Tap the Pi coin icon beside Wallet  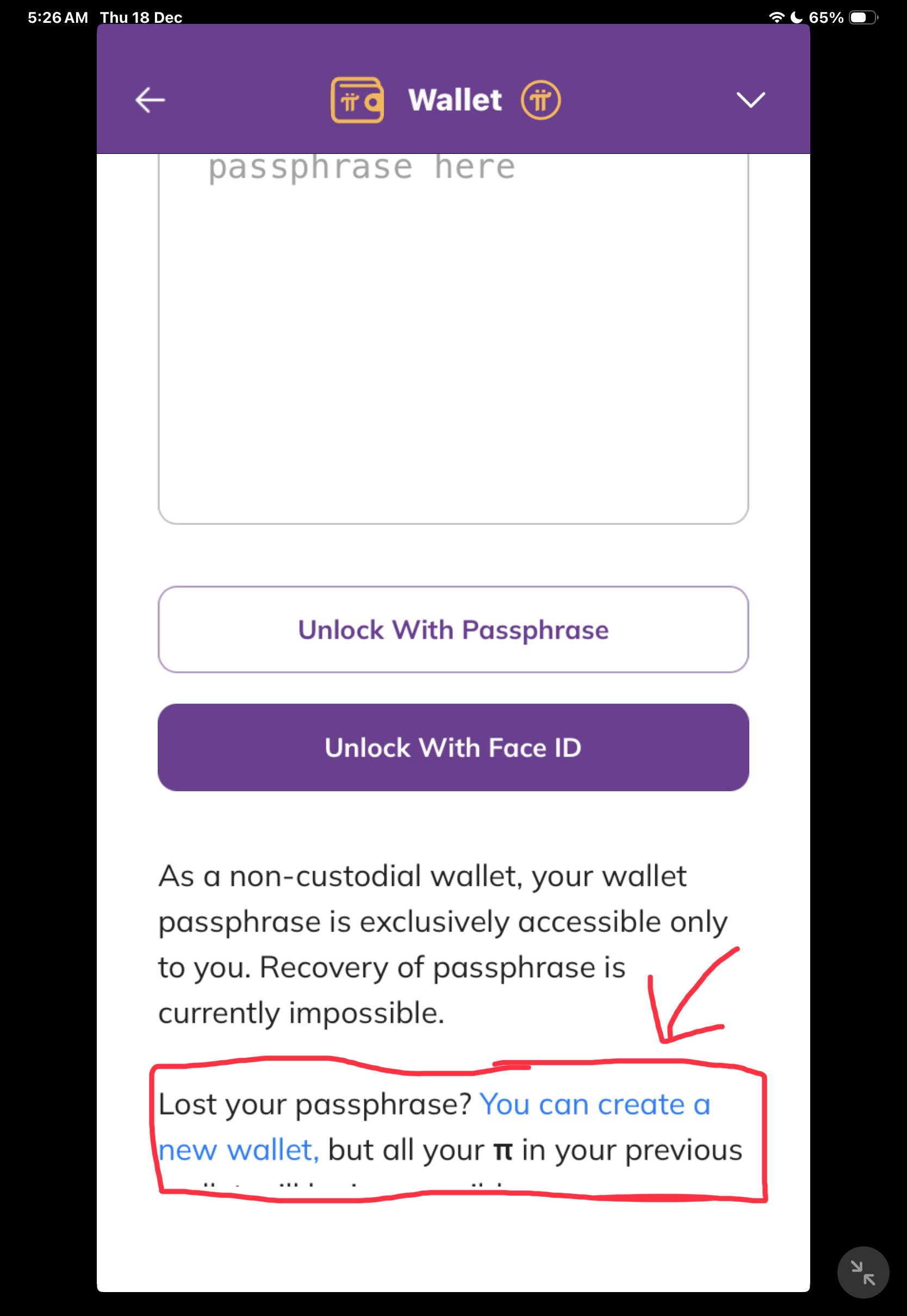point(541,100)
